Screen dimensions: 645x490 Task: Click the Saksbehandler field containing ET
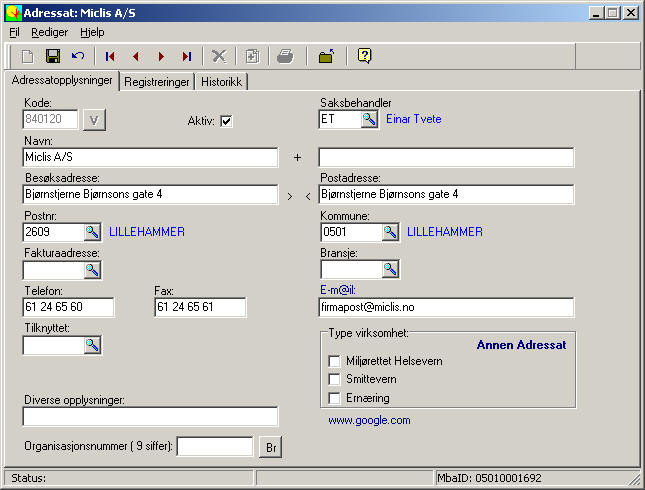340,119
